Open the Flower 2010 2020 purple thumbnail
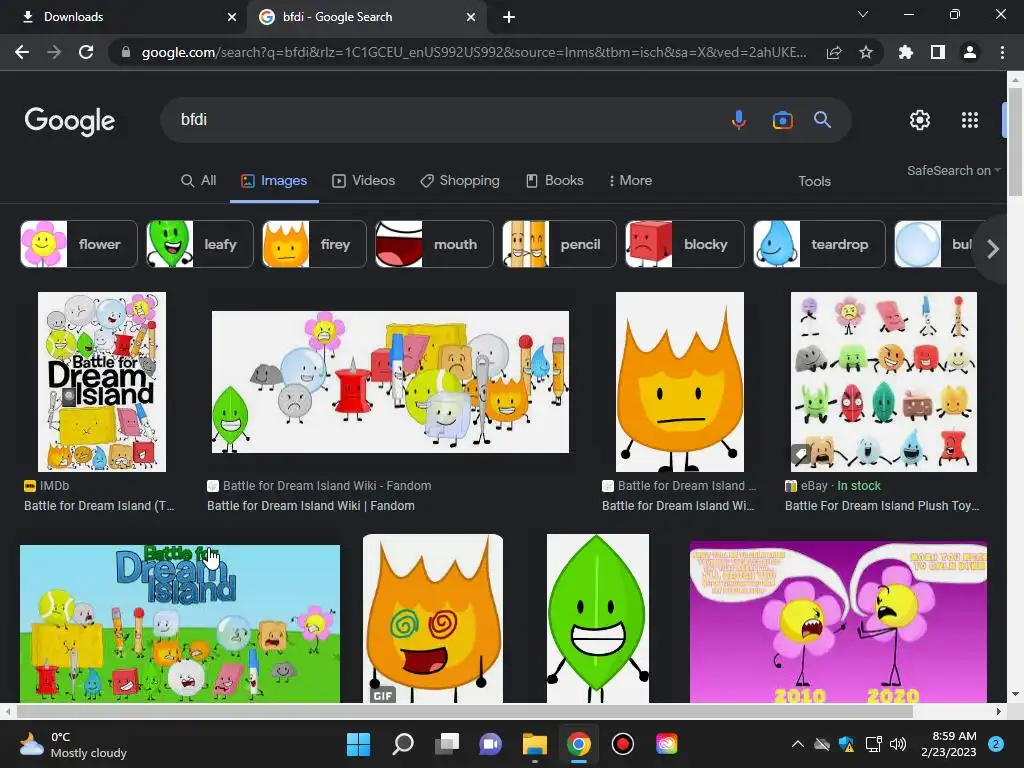The height and width of the screenshot is (768, 1024). (x=839, y=622)
